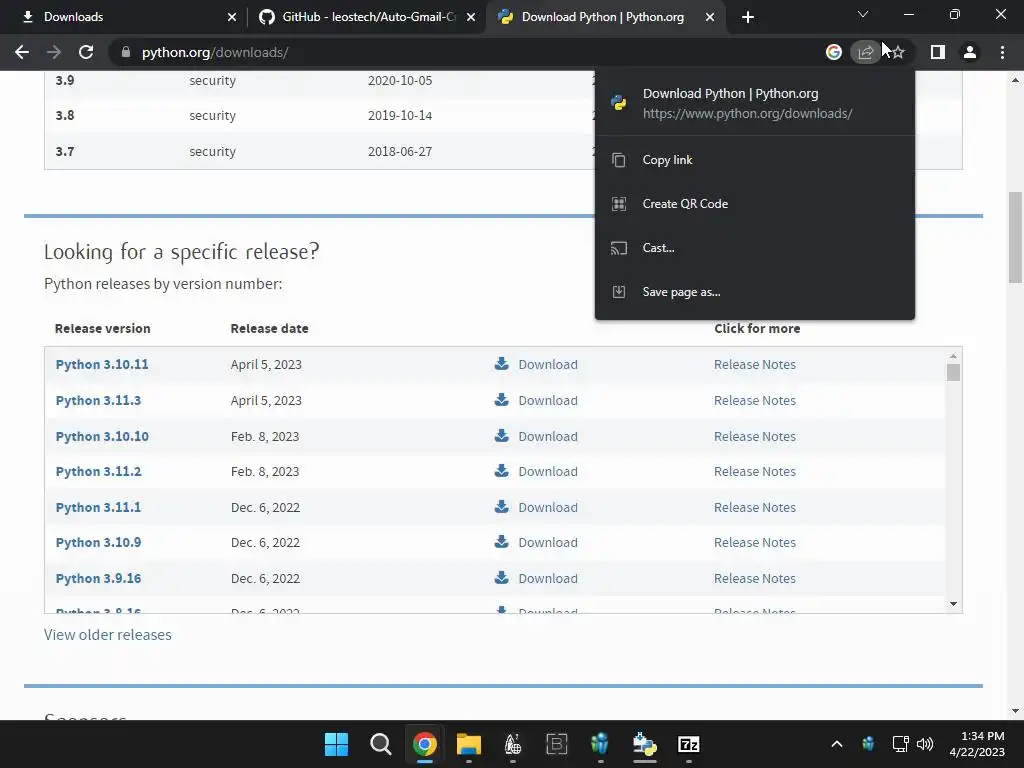Image resolution: width=1024 pixels, height=768 pixels.
Task: Open the Python 3.11.2 release link
Action: coord(98,472)
